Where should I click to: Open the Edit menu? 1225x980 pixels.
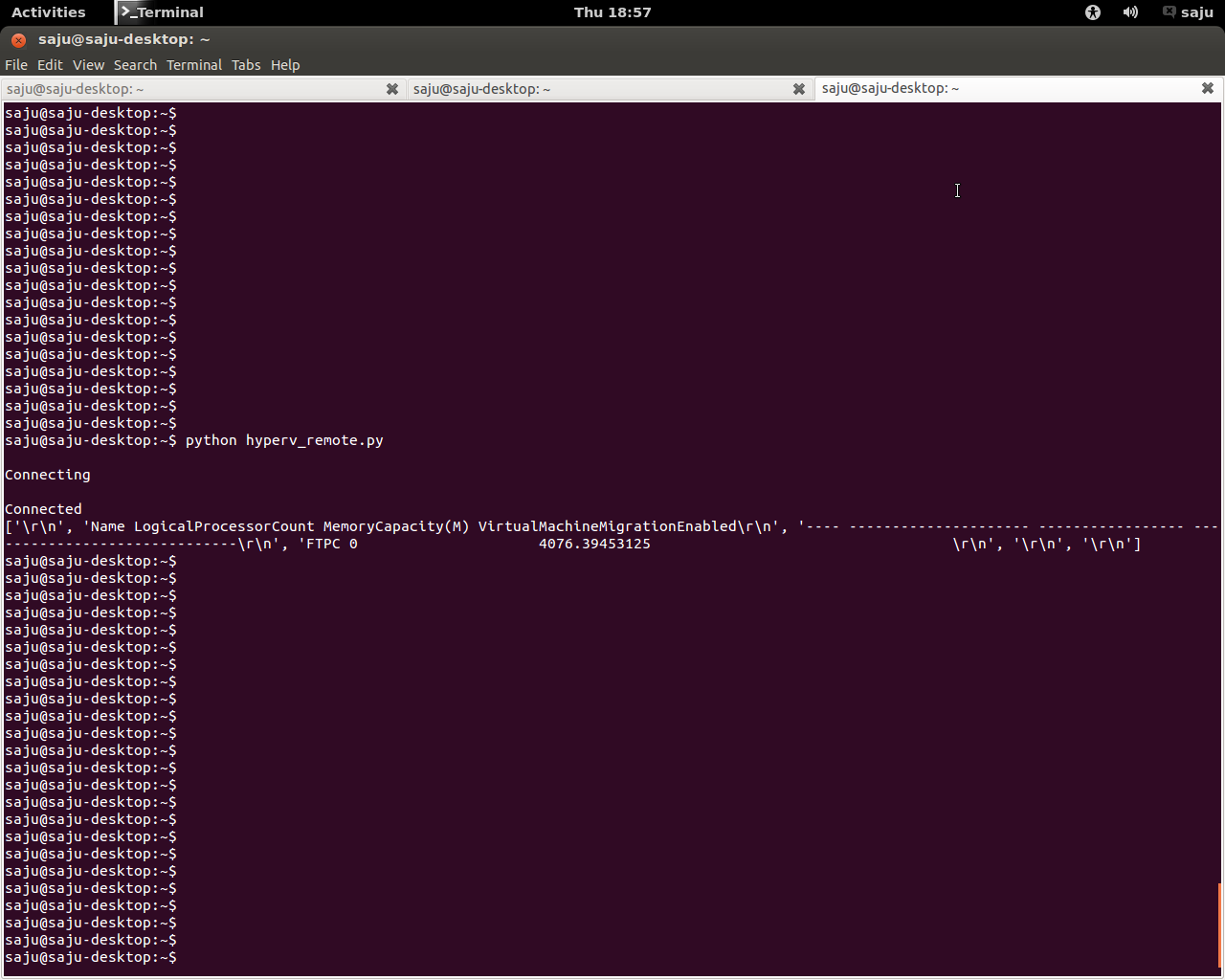click(x=49, y=64)
